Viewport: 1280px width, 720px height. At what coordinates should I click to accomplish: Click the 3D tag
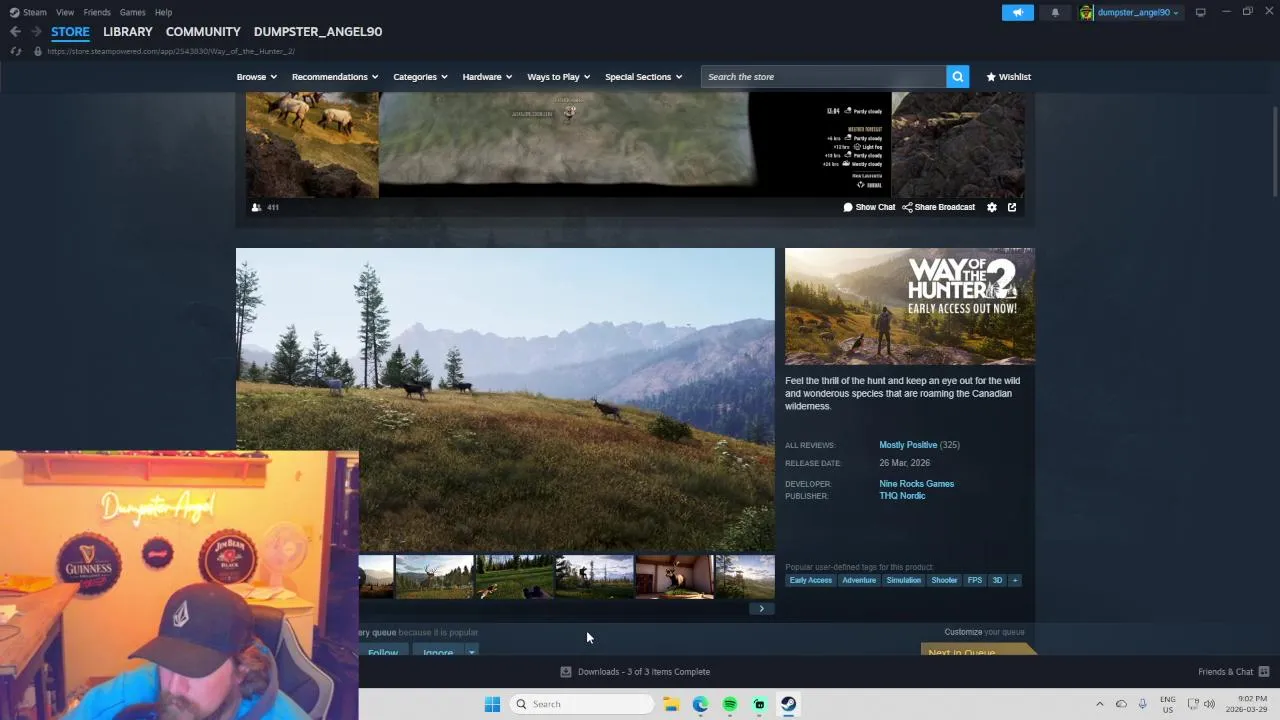pyautogui.click(x=997, y=580)
